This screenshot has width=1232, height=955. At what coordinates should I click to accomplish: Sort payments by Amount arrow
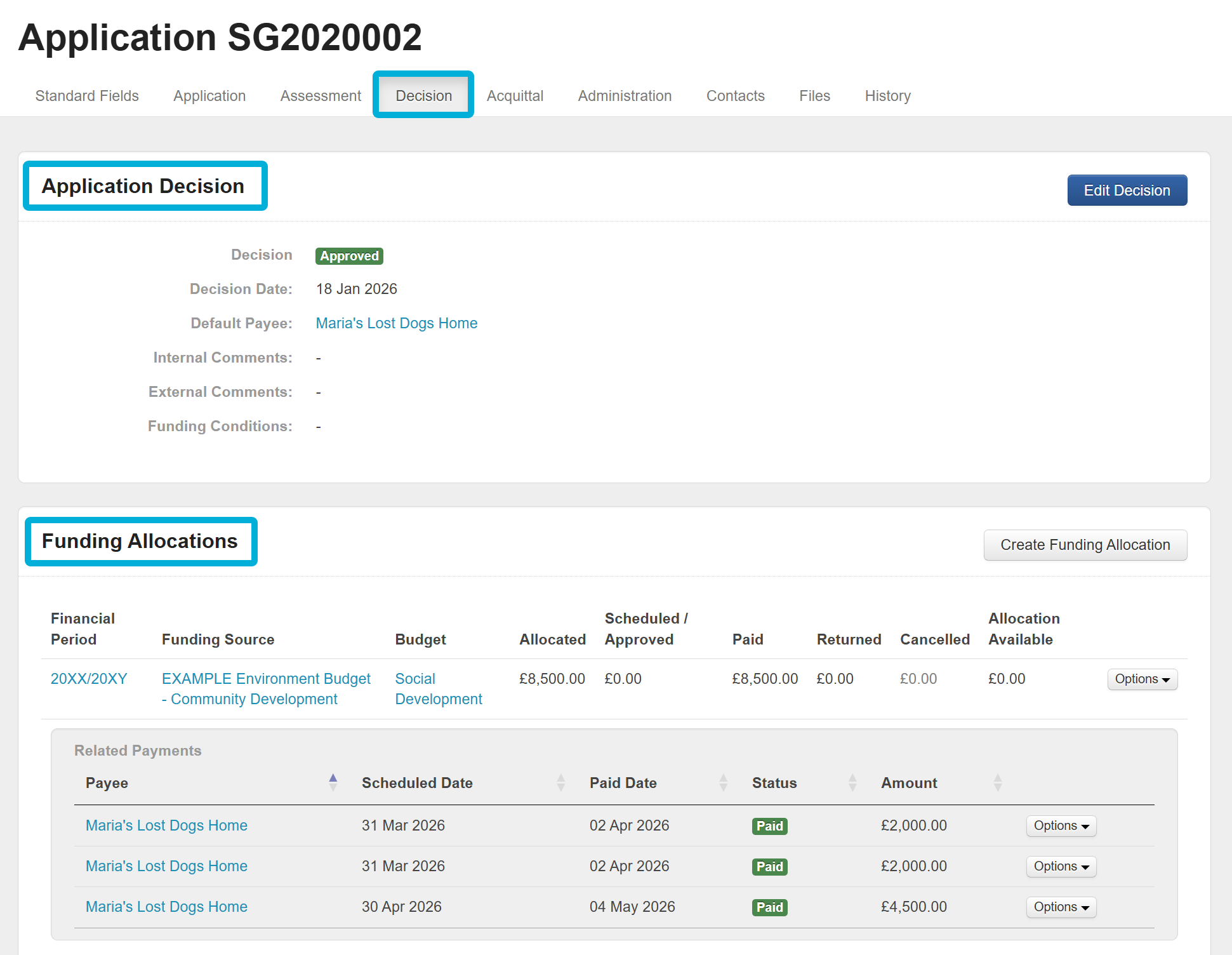998,783
